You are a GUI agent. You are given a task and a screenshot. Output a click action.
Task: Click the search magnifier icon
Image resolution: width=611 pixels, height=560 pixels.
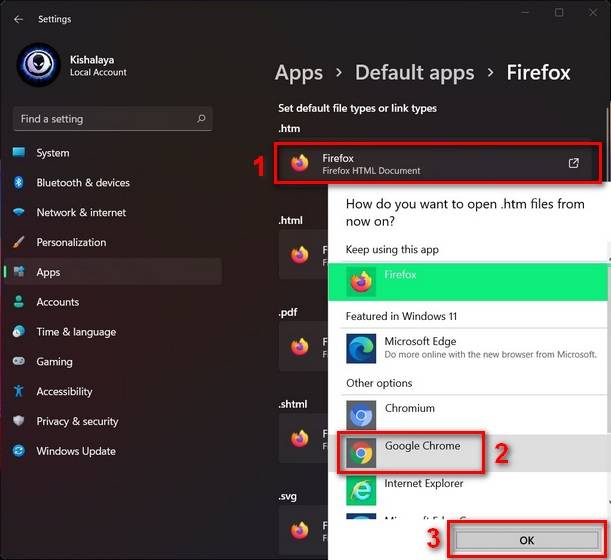(202, 119)
